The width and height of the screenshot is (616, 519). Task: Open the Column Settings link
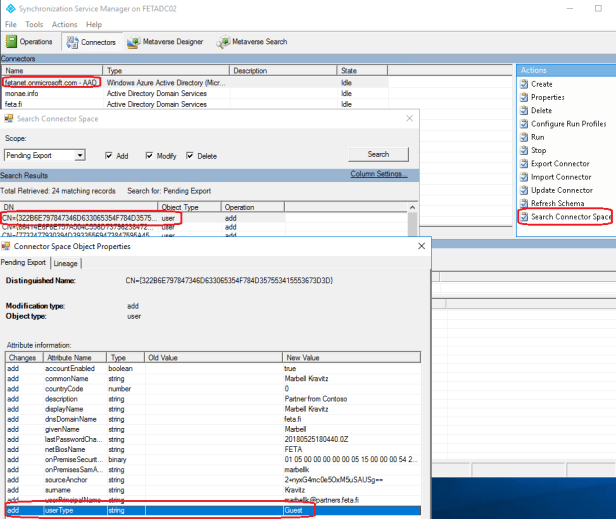click(x=379, y=174)
